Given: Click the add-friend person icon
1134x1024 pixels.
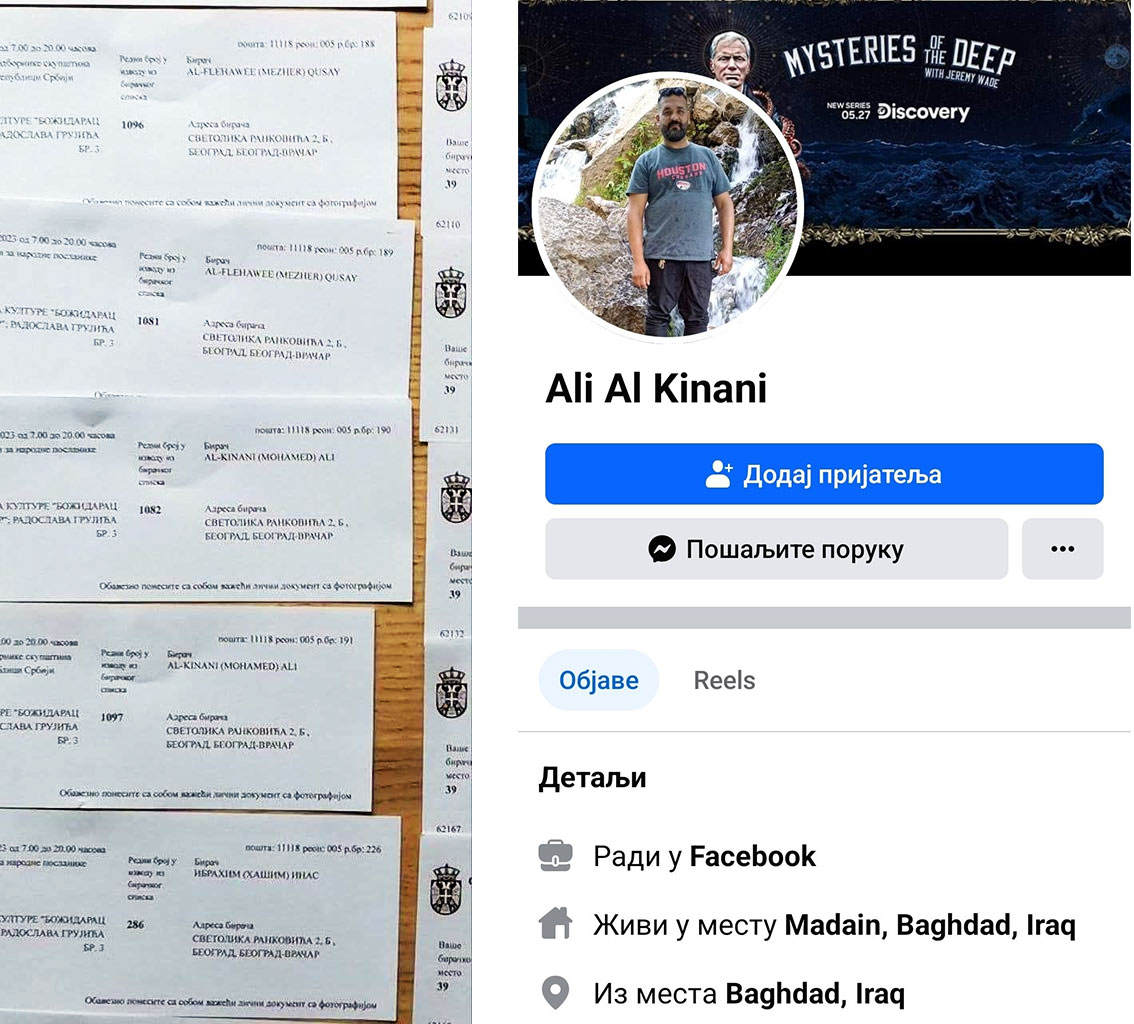Looking at the screenshot, I should point(719,474).
